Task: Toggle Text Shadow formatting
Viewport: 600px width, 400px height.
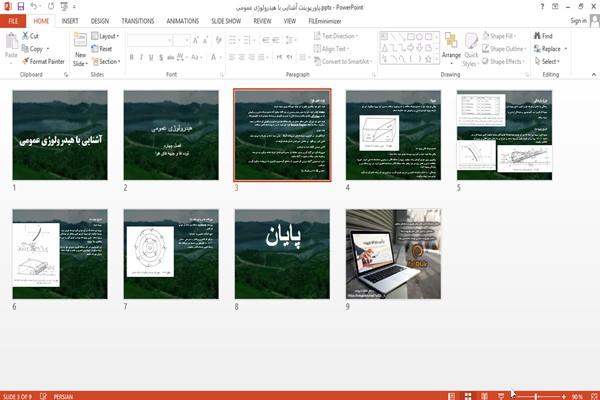Action: tap(161, 57)
